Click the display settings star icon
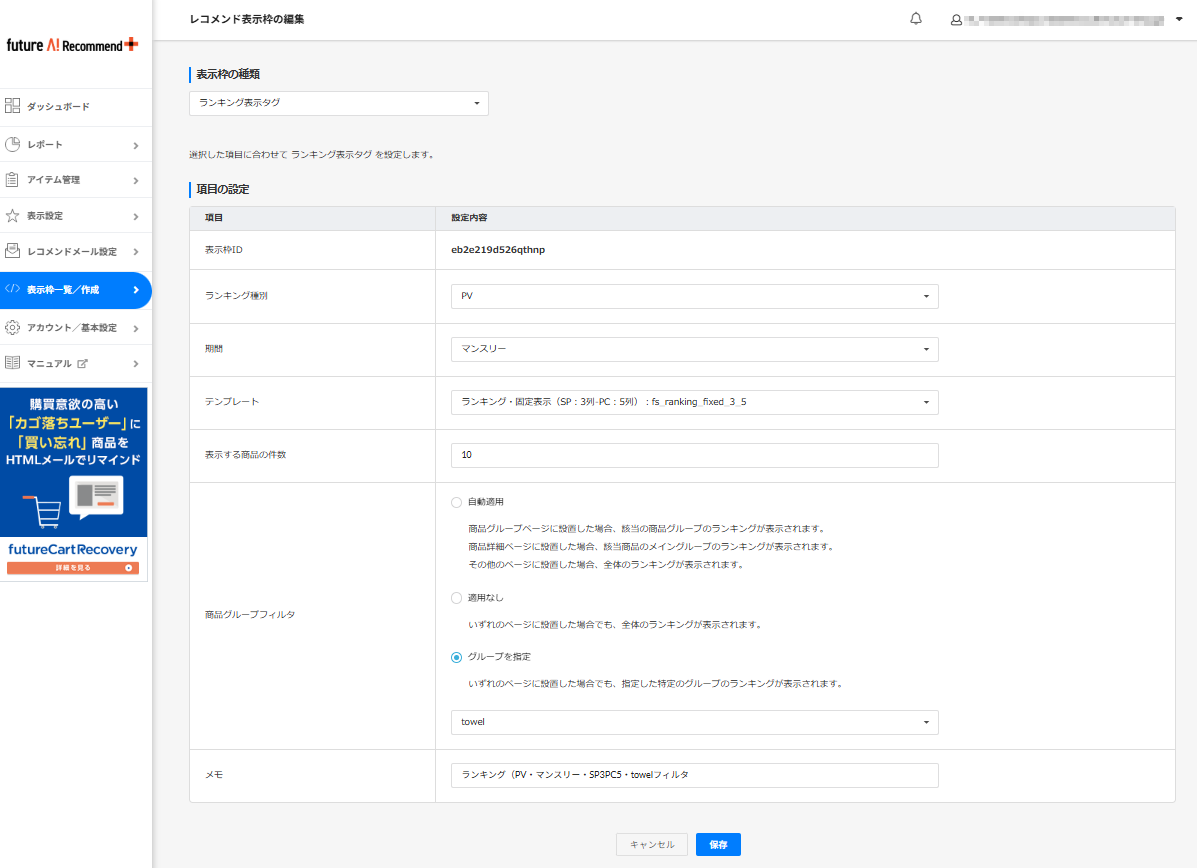Image resolution: width=1197 pixels, height=868 pixels. click(x=13, y=216)
